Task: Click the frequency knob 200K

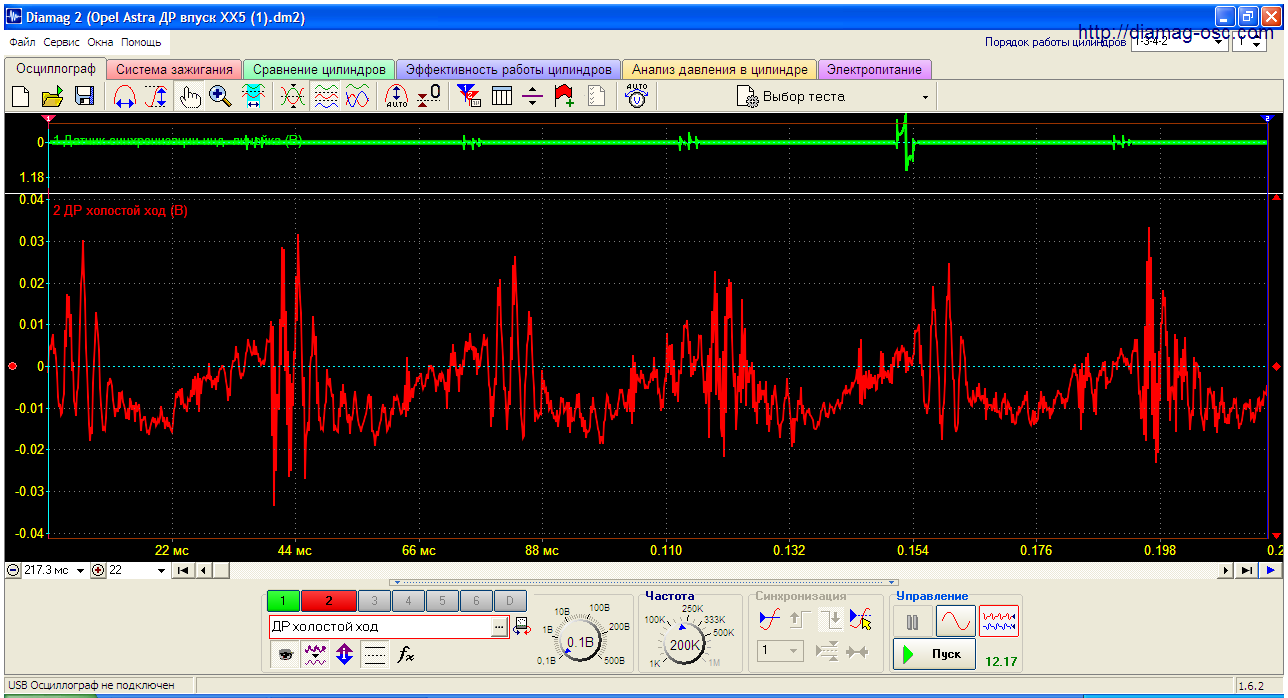Action: (x=685, y=645)
